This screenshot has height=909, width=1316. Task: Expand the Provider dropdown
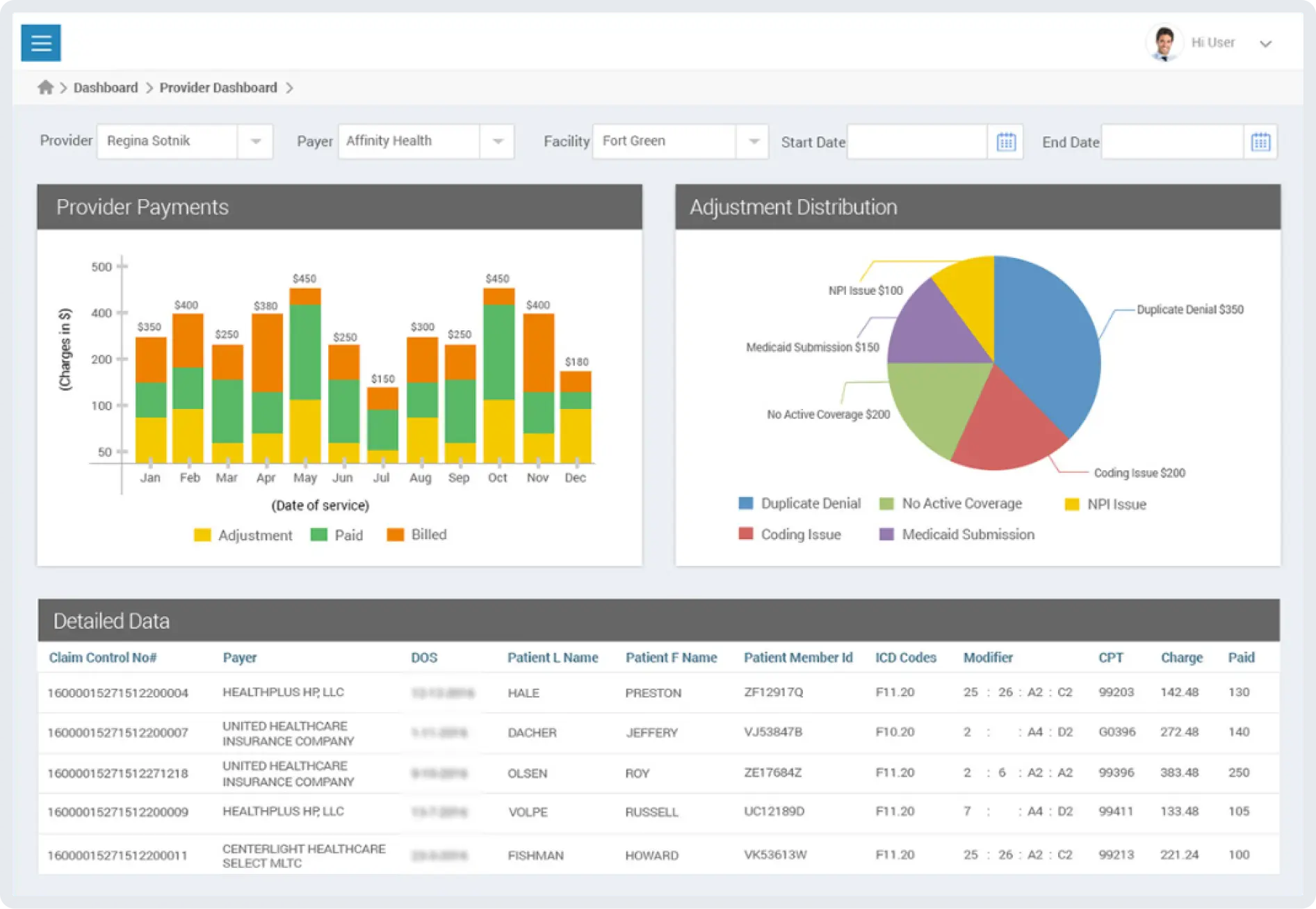255,142
